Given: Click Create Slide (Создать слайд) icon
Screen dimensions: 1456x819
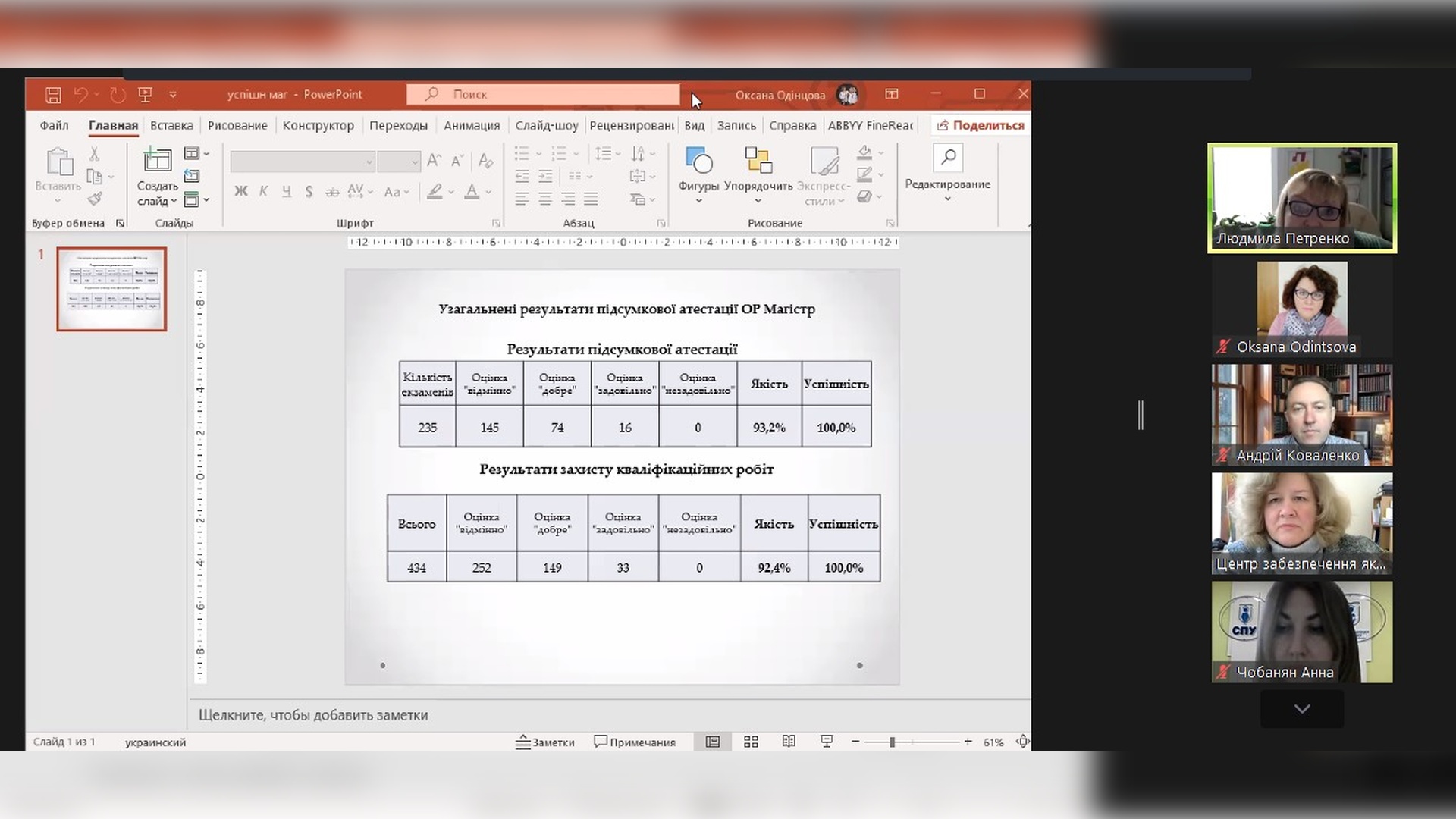Looking at the screenshot, I should tap(157, 161).
